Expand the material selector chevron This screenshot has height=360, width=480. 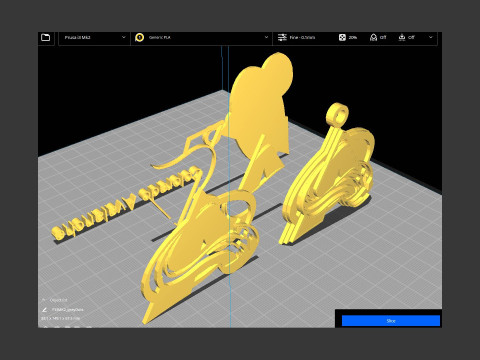(x=266, y=37)
